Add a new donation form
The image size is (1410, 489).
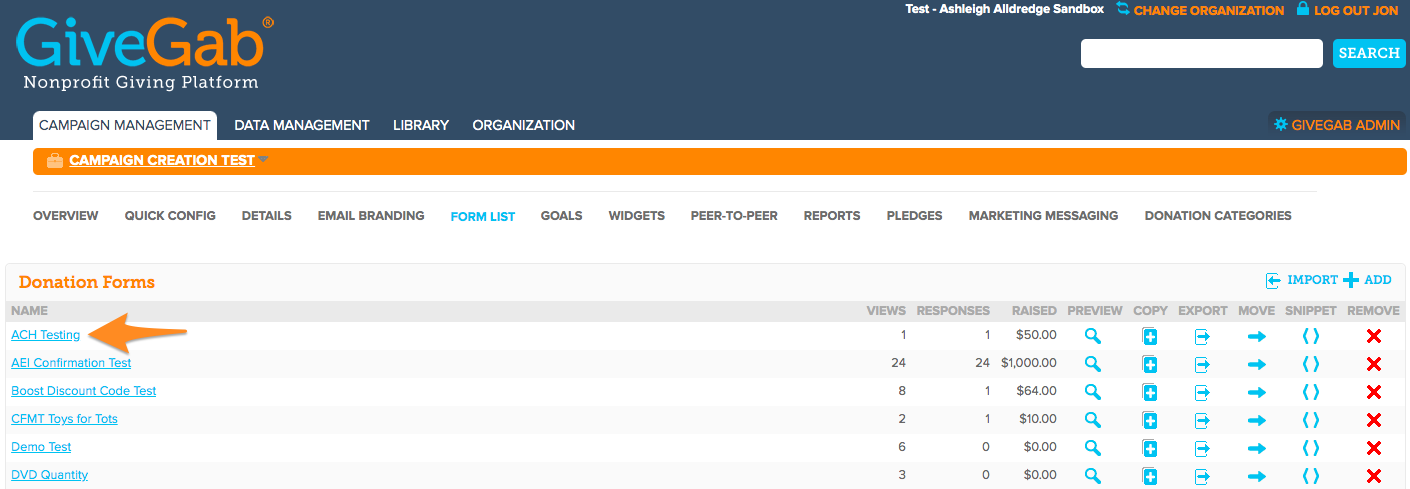pyautogui.click(x=1367, y=280)
